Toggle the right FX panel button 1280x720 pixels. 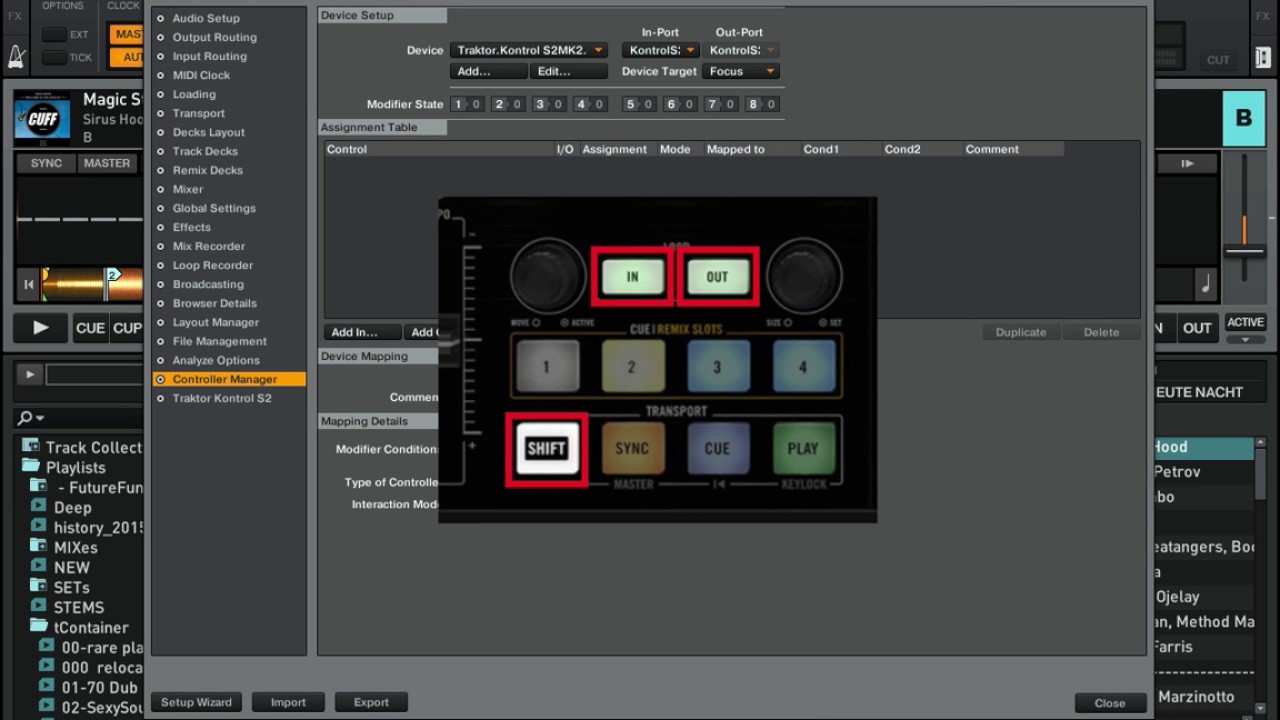(x=1262, y=16)
